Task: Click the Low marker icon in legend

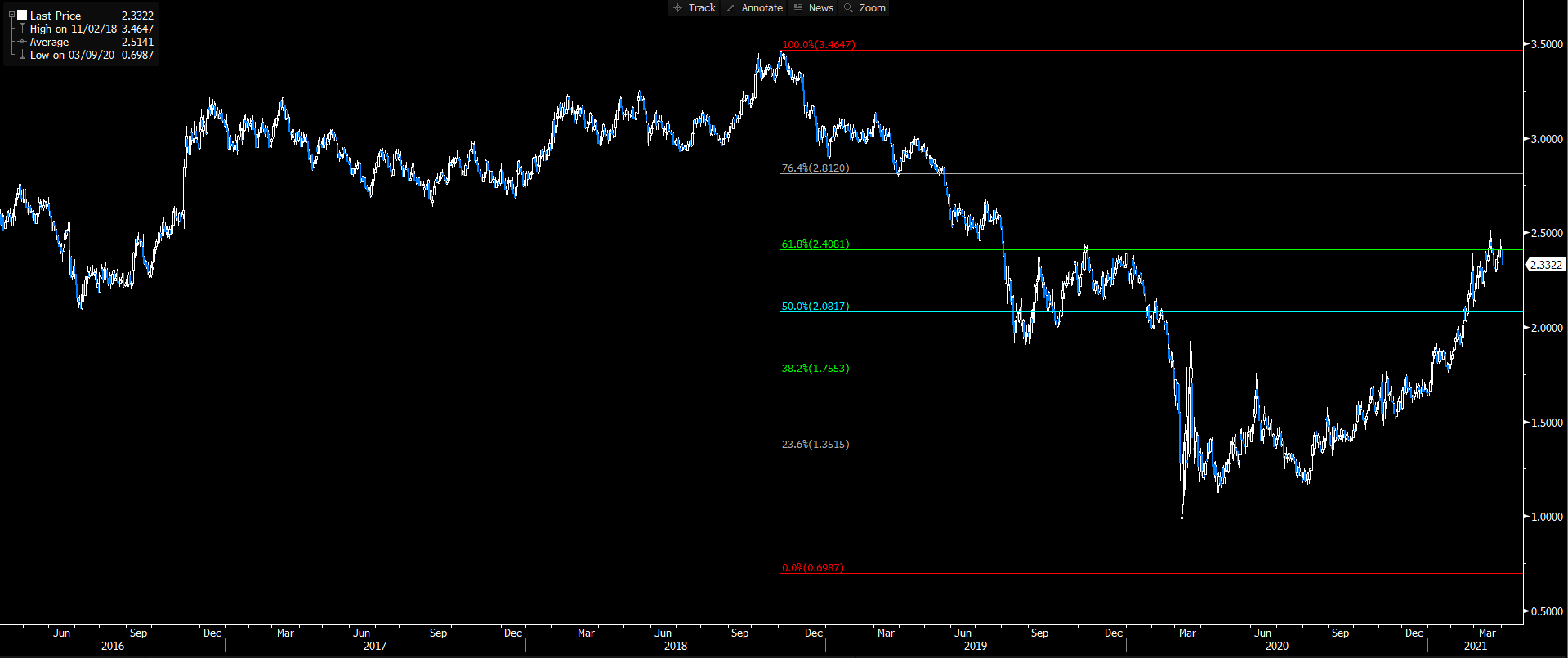Action: click(x=22, y=55)
